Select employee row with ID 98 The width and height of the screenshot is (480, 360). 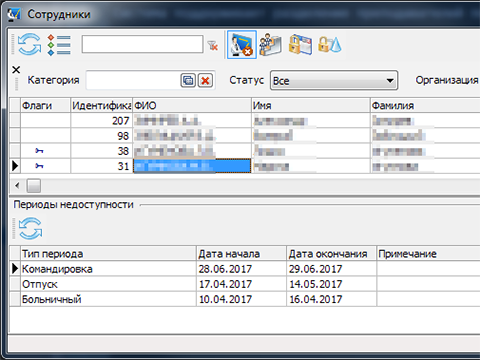(x=245, y=136)
